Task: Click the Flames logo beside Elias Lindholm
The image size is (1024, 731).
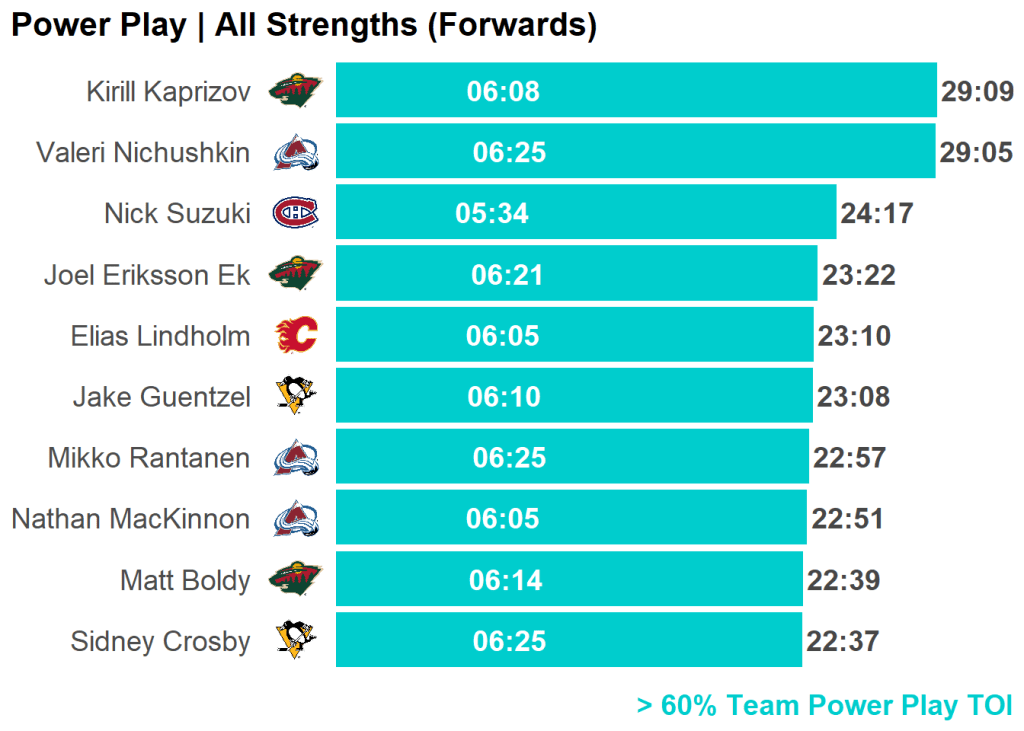Action: (x=296, y=336)
